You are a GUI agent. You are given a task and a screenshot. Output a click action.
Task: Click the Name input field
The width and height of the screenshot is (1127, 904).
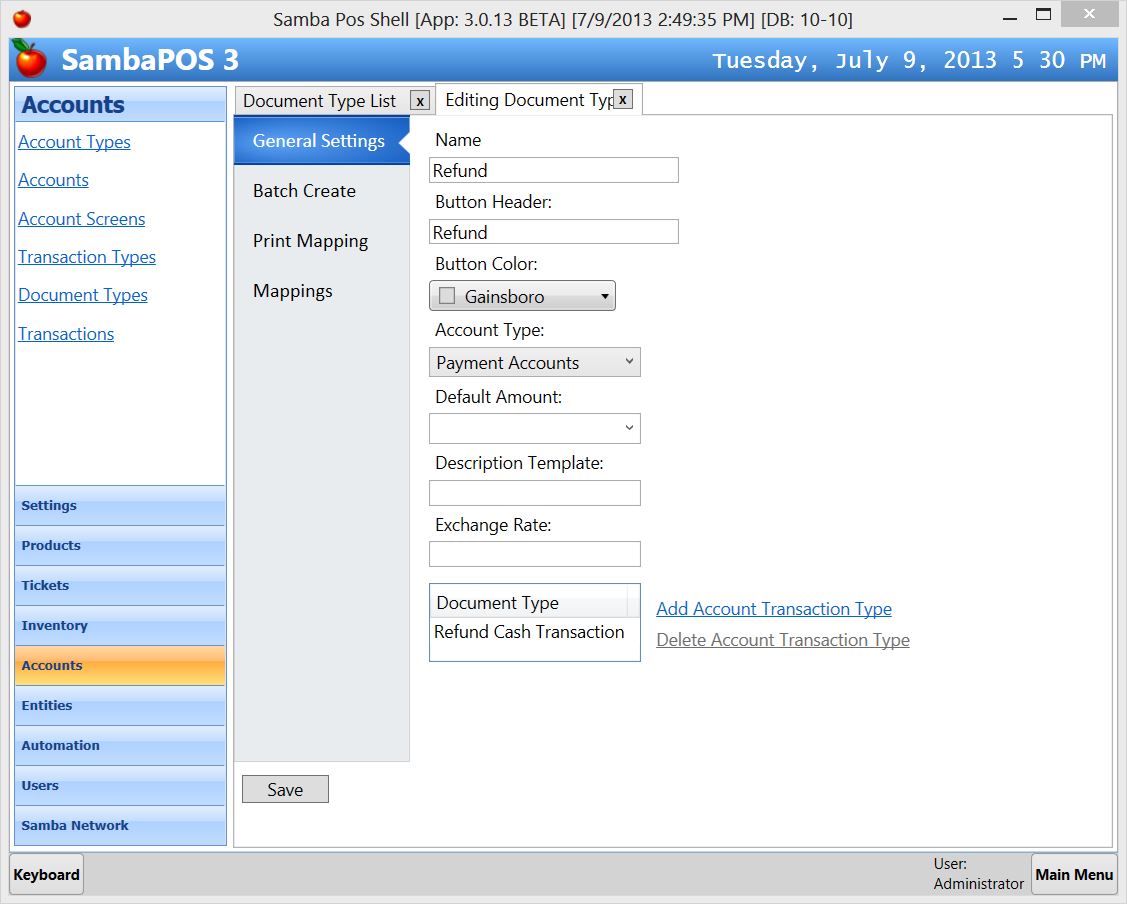[x=553, y=171]
